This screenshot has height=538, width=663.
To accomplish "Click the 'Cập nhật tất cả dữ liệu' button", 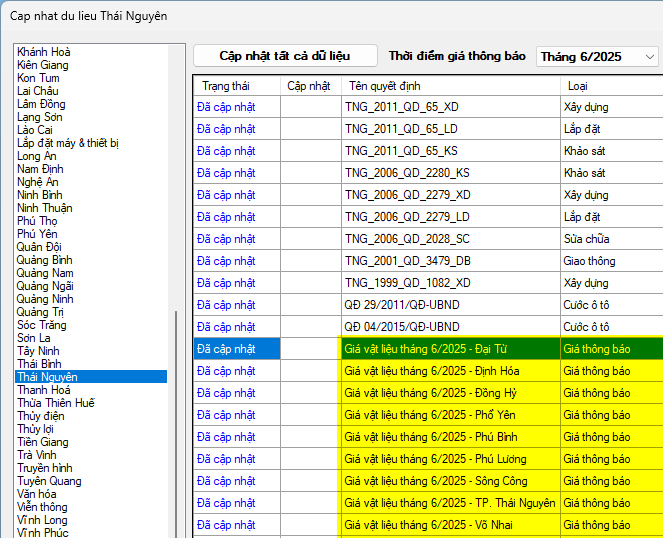I will click(285, 56).
